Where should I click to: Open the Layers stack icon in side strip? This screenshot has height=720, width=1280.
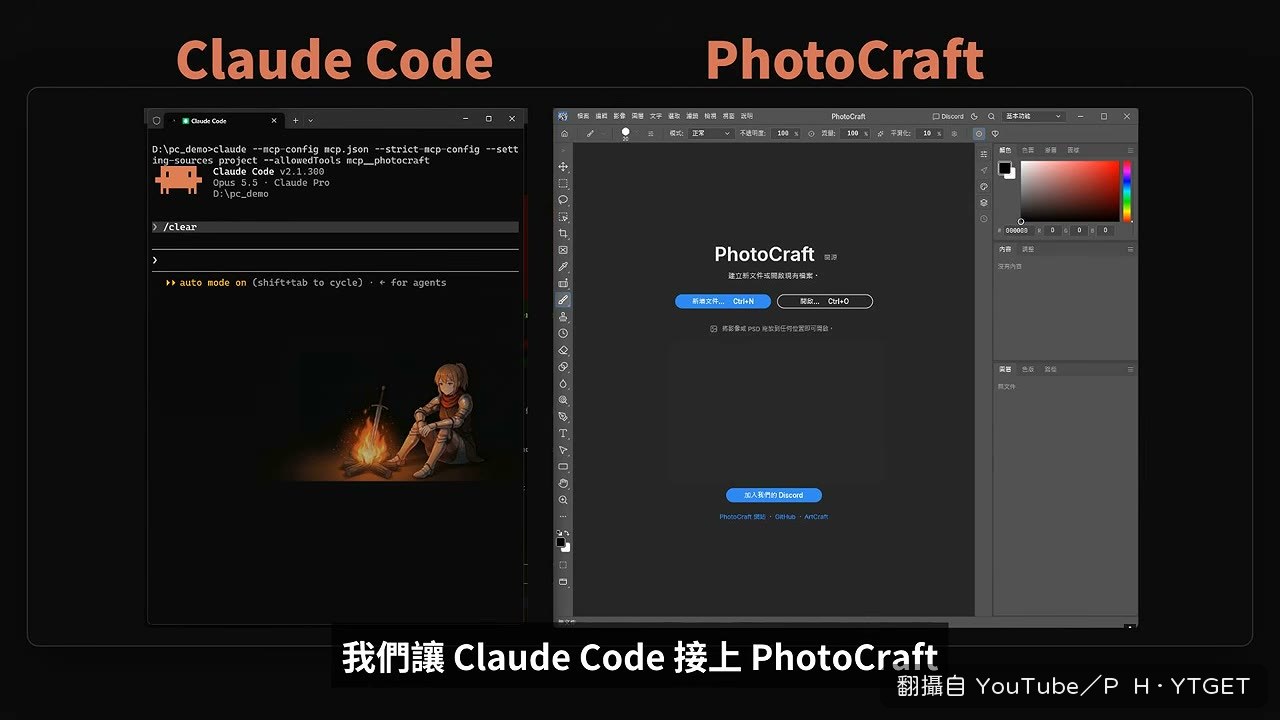click(984, 202)
